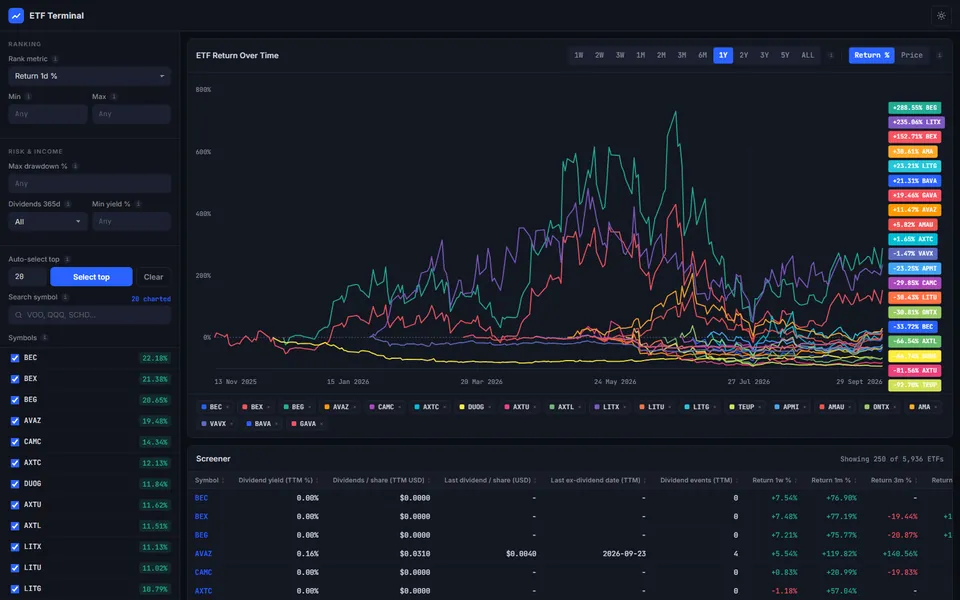
Task: Remove the TEUP chip from chart legend
Action: [x=760, y=407]
